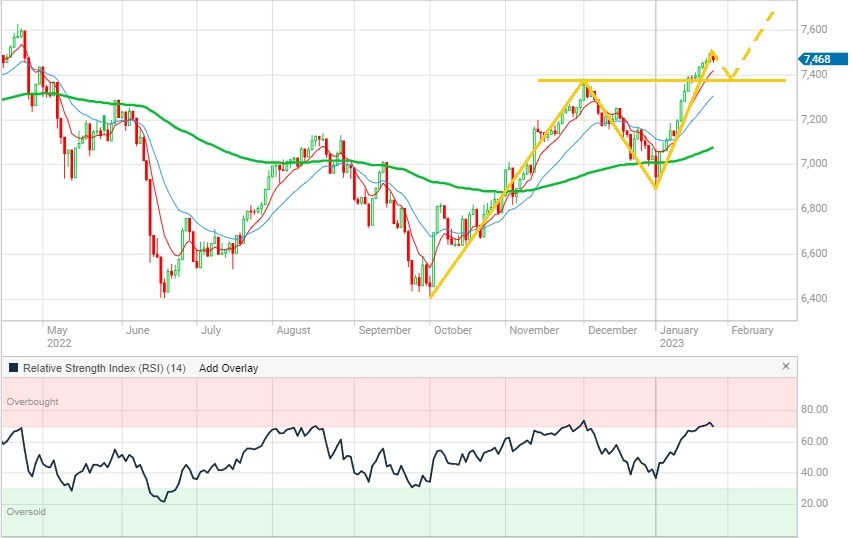Screen dimensions: 852x538
Task: Open the Relative Strength Index (RSI) settings label
Action: pos(104,368)
